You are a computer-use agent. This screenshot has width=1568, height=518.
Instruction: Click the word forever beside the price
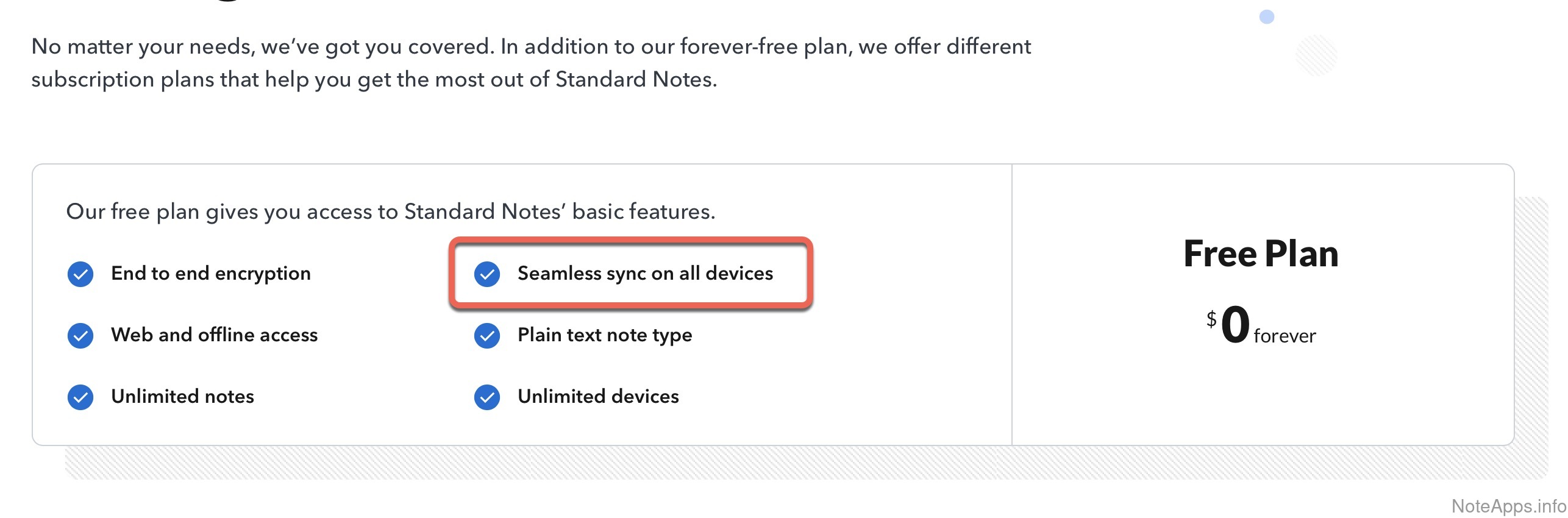click(x=1285, y=336)
